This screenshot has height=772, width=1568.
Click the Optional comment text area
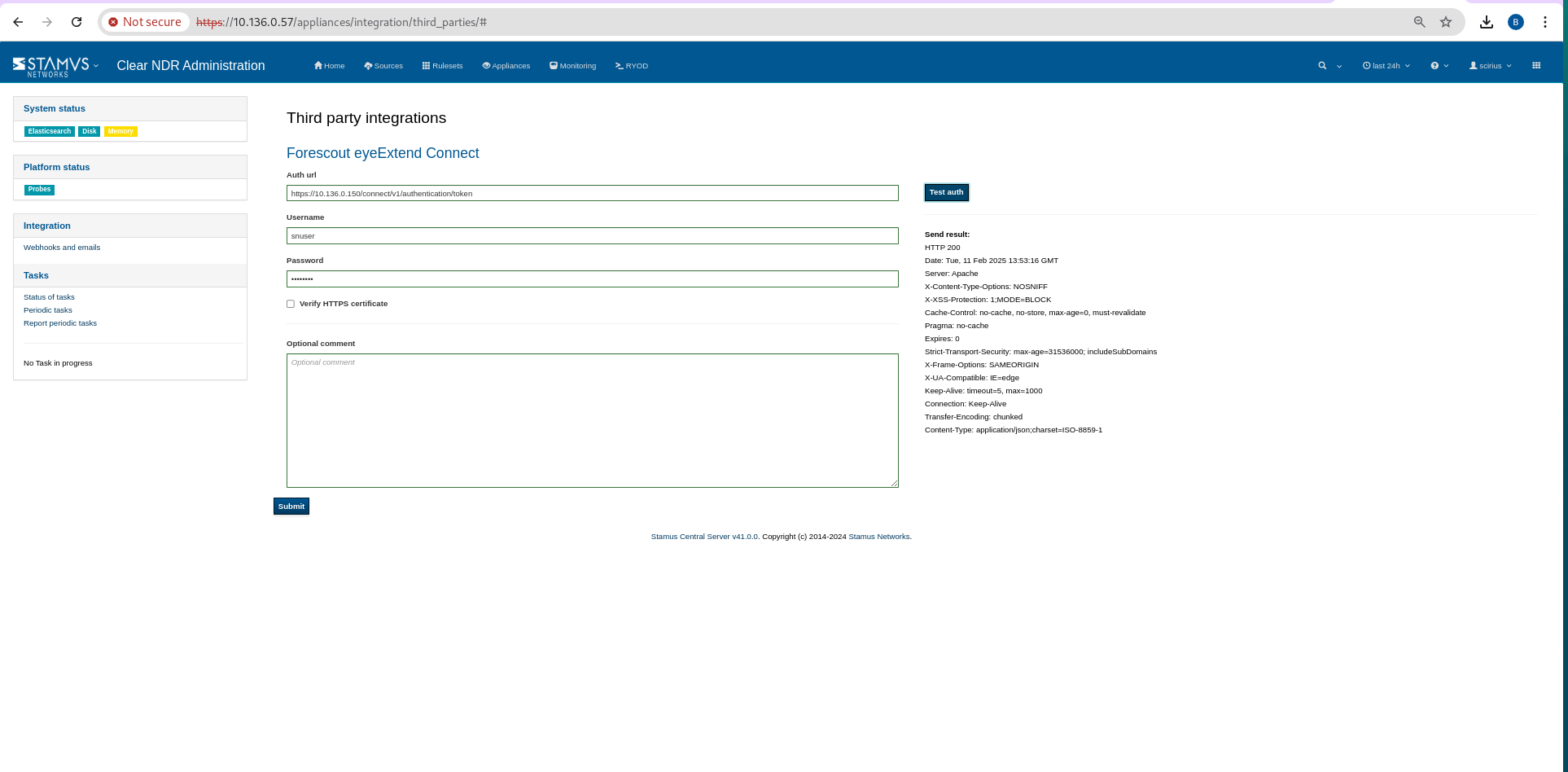click(x=593, y=420)
